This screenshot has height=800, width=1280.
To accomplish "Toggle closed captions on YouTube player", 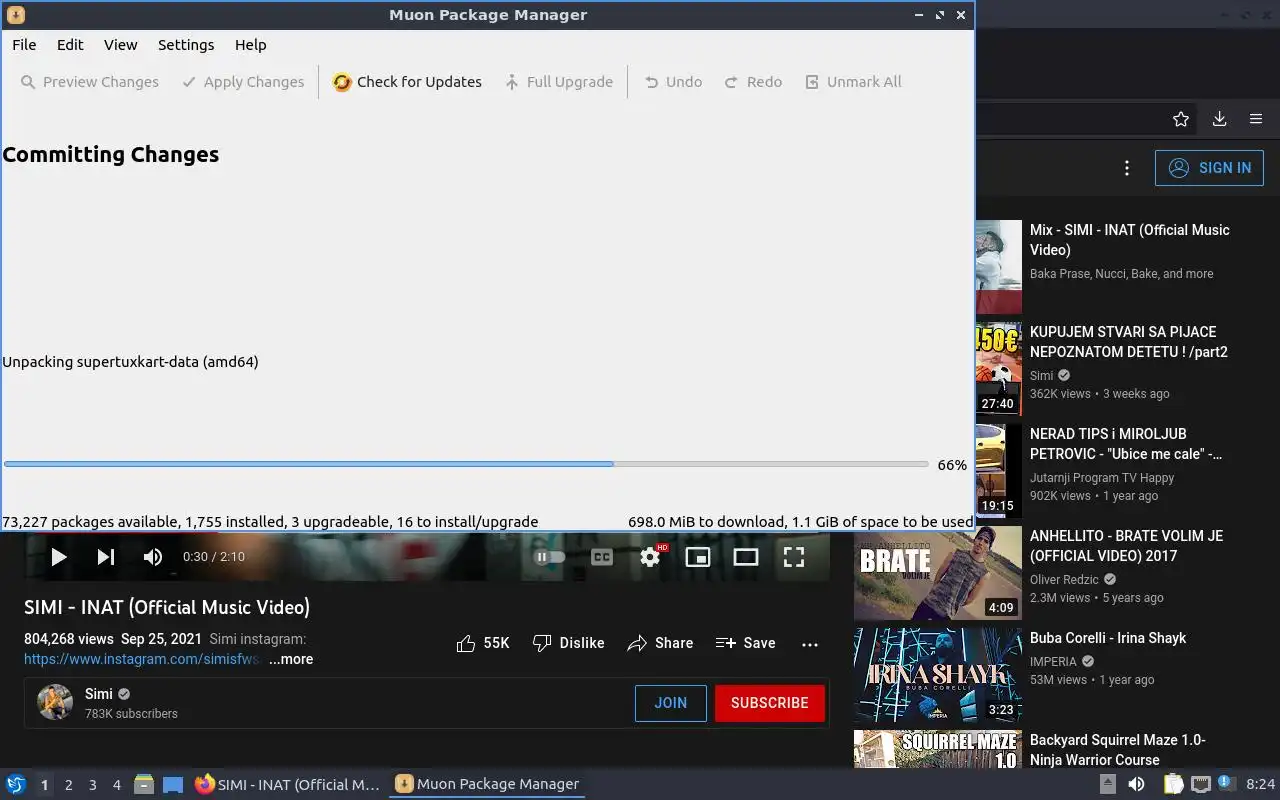I will click(x=602, y=557).
